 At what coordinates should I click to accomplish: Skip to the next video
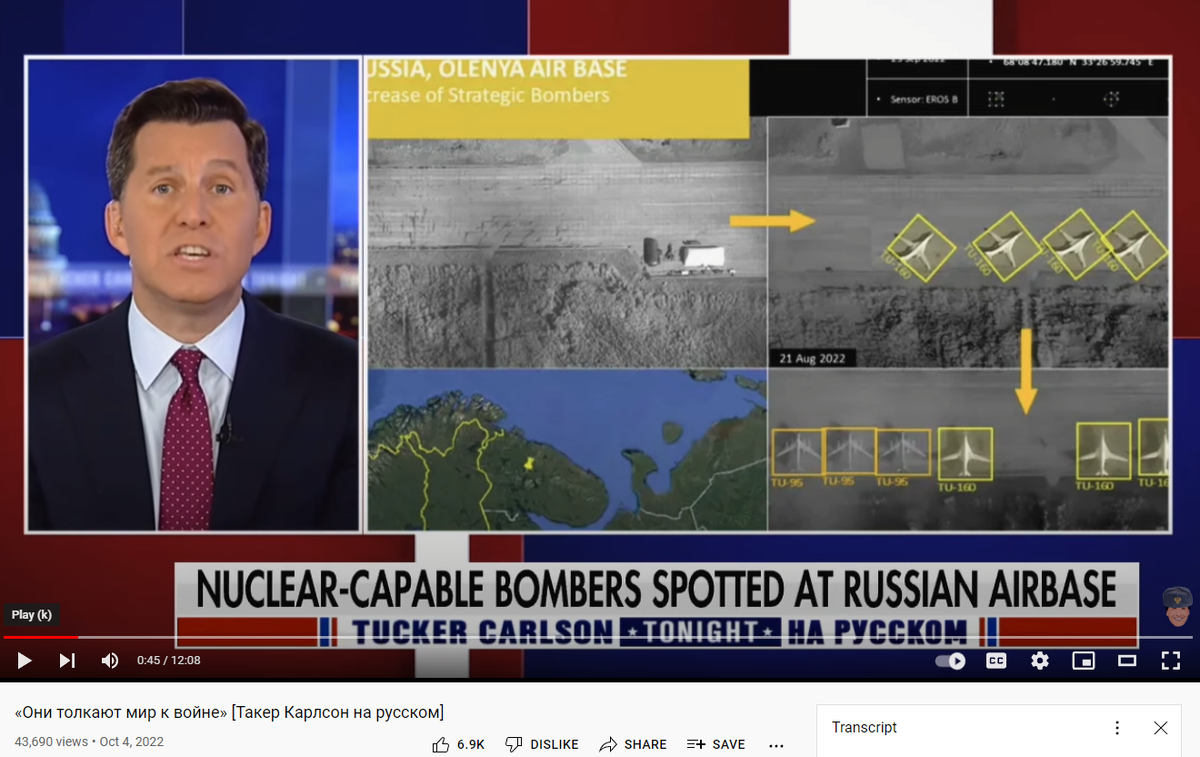coord(67,660)
